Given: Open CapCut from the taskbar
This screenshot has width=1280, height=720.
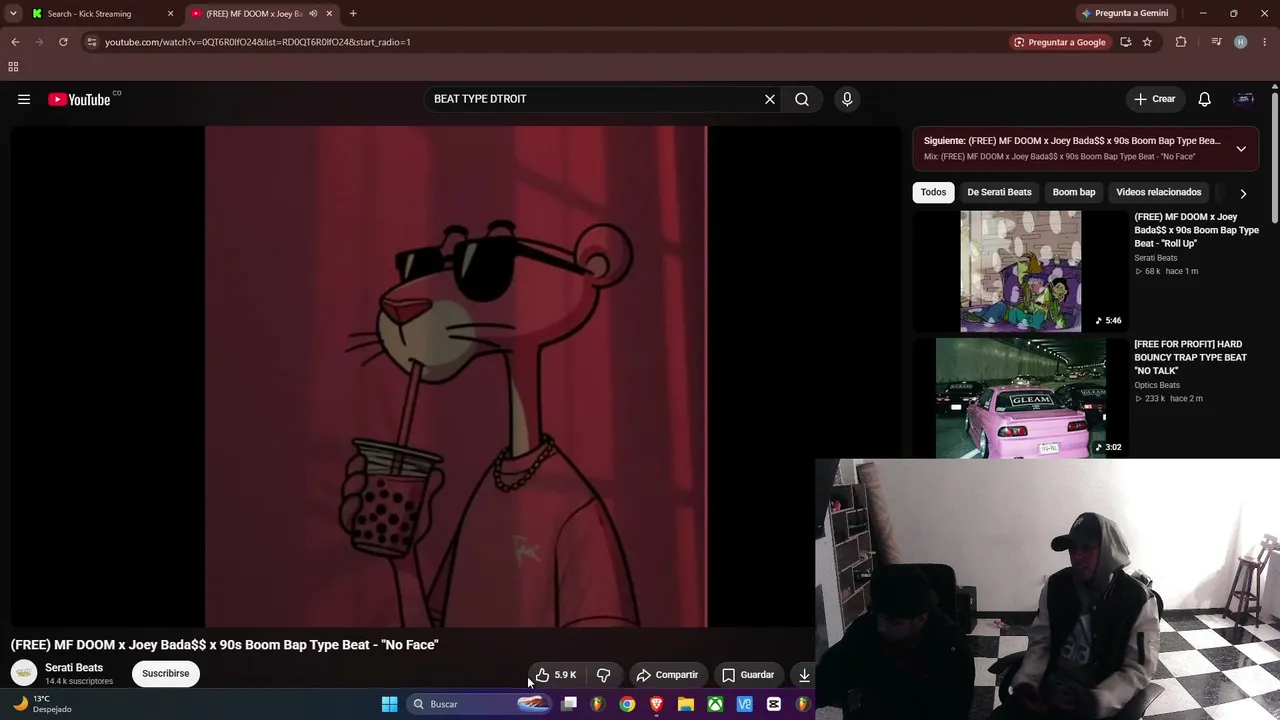Looking at the screenshot, I should pos(774,704).
